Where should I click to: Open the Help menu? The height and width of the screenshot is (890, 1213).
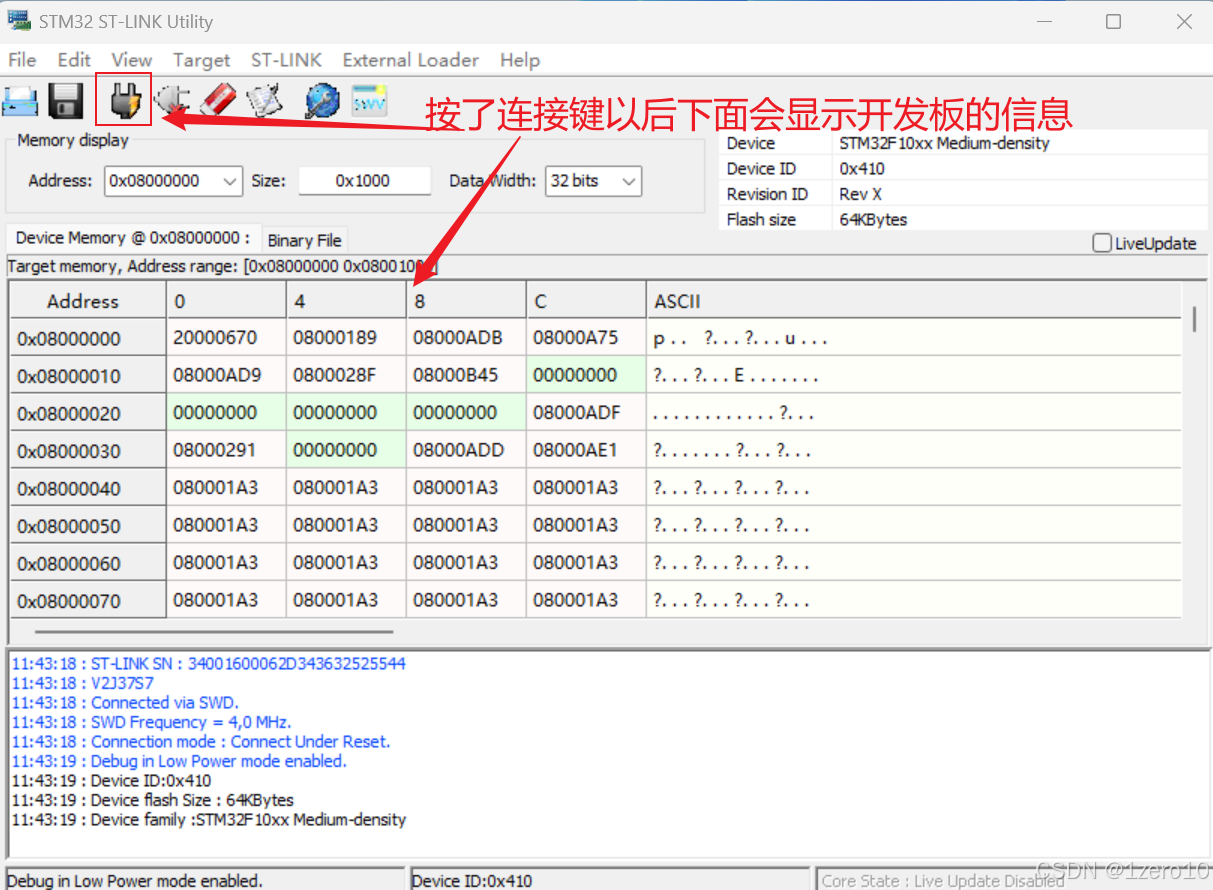[x=520, y=60]
